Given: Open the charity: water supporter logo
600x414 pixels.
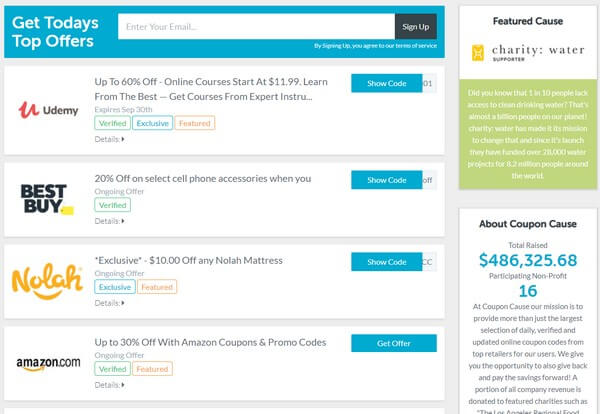Looking at the screenshot, I should pos(528,53).
